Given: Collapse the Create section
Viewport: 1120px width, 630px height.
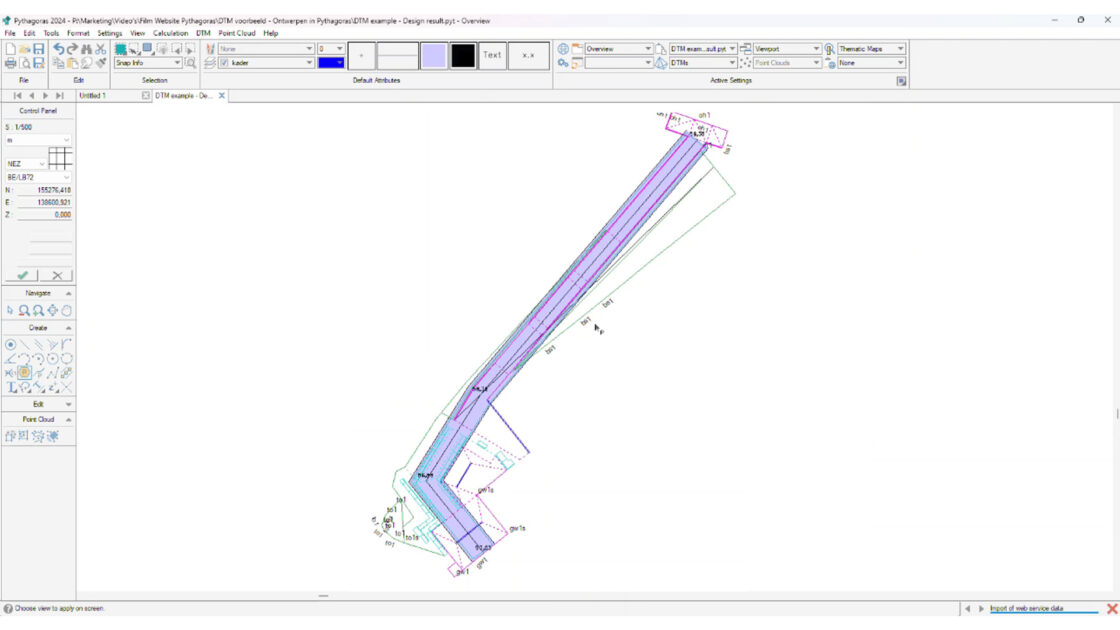Looking at the screenshot, I should click(x=69, y=328).
